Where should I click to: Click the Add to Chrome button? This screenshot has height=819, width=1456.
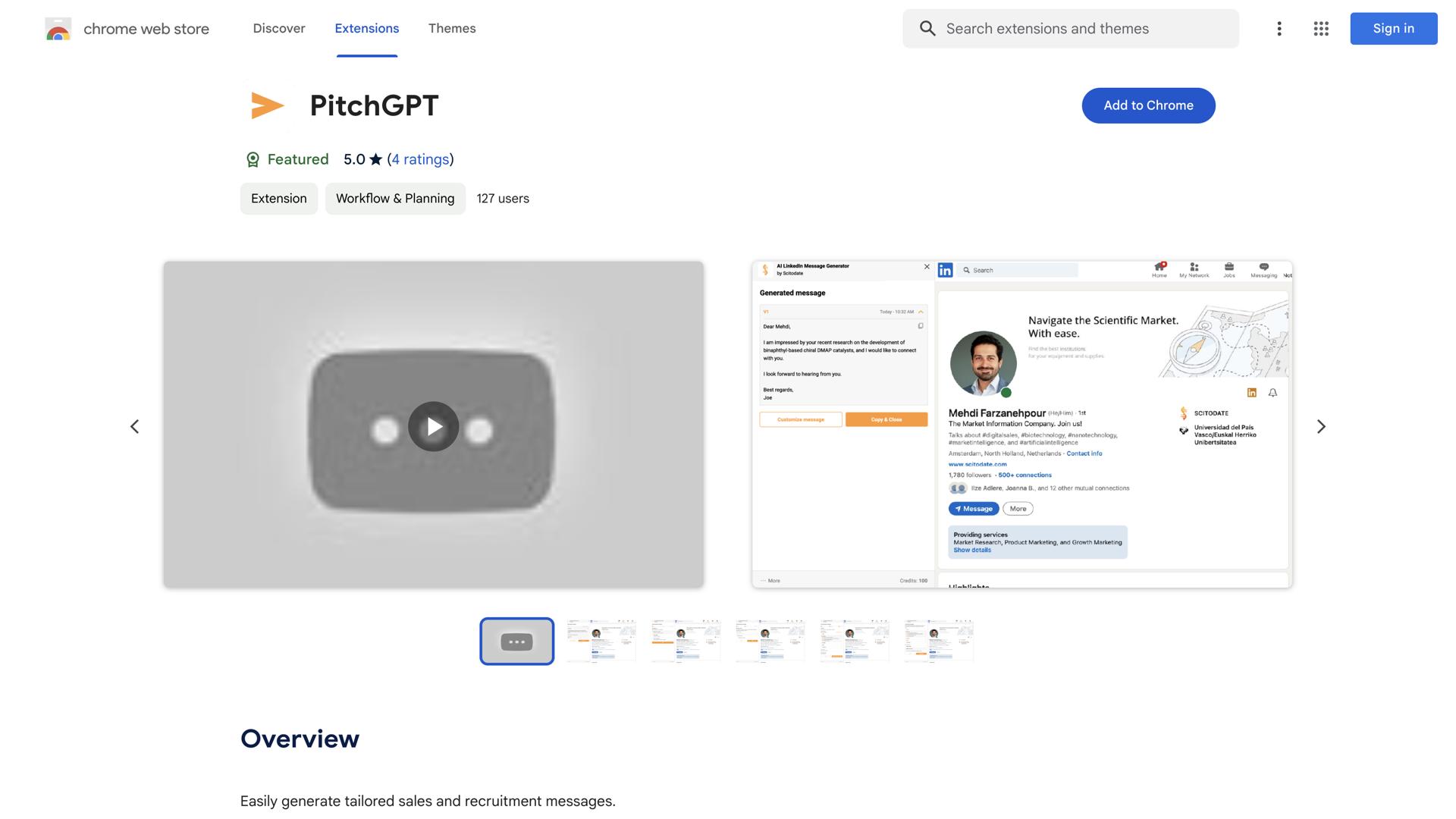[1147, 105]
